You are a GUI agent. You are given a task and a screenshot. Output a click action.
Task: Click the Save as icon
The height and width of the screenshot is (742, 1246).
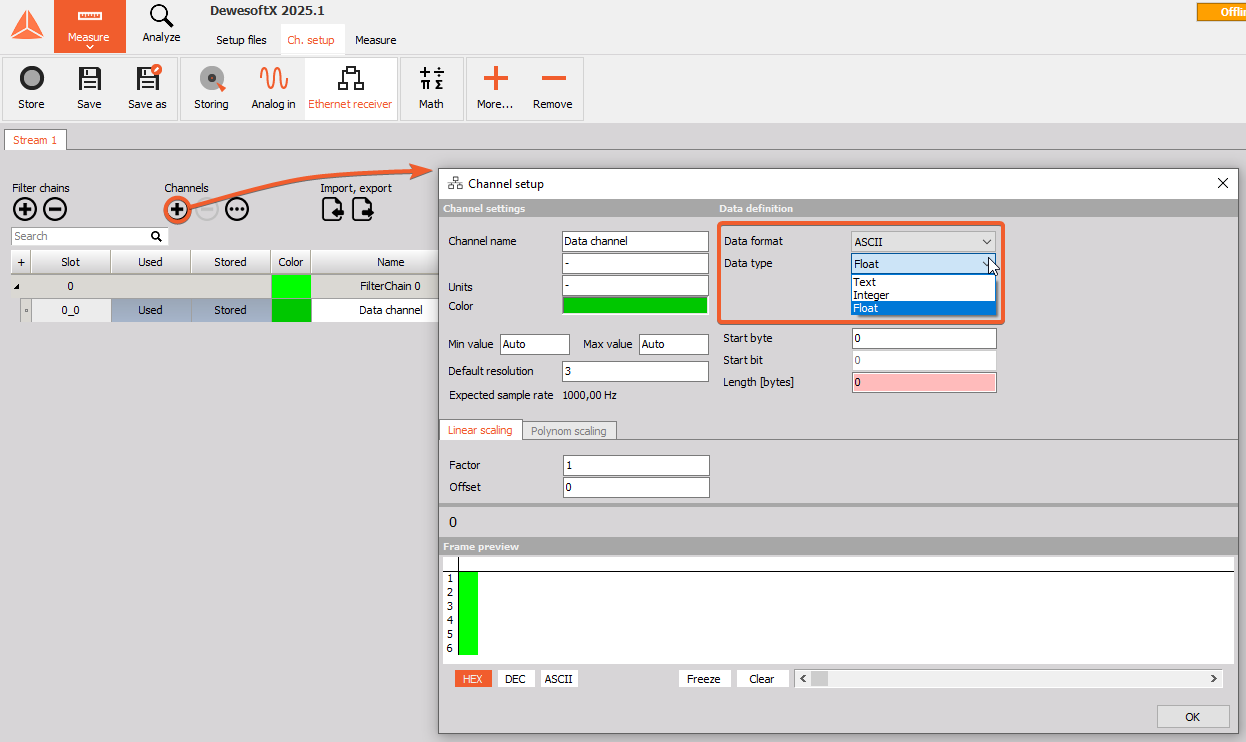coord(147,87)
